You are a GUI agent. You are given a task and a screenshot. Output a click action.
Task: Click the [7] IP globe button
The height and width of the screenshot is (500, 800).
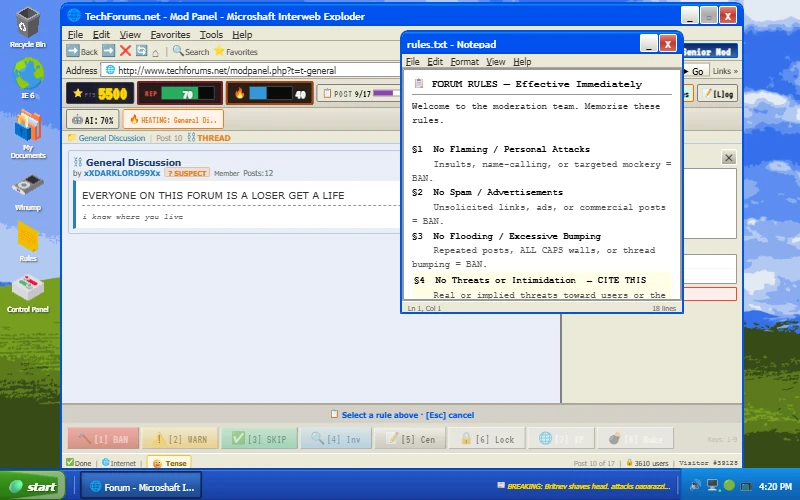(561, 439)
